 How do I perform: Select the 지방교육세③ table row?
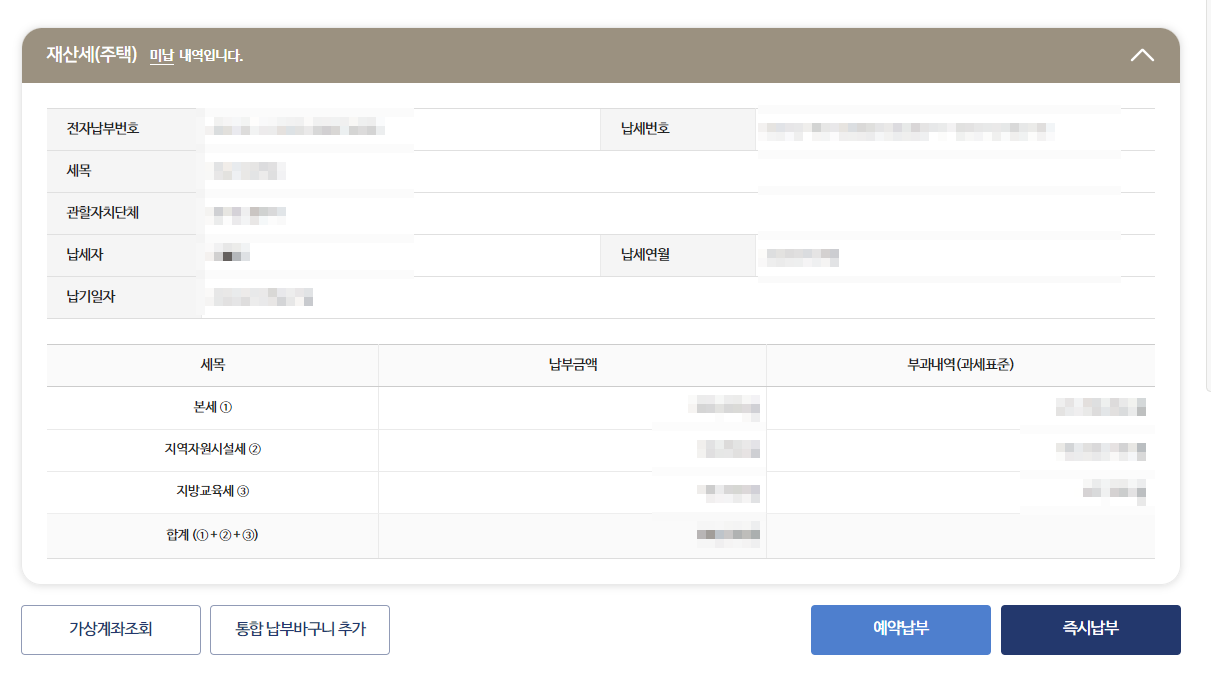(x=212, y=491)
